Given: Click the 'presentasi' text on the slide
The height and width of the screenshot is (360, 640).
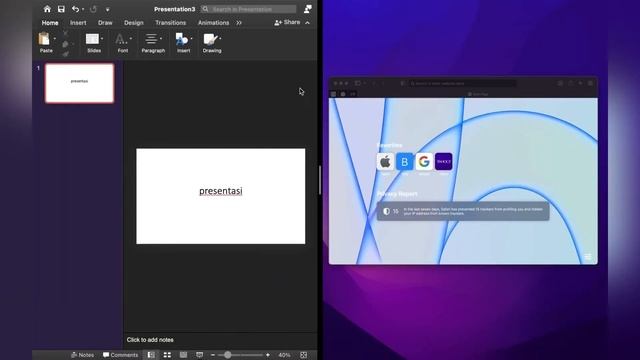Looking at the screenshot, I should (221, 191).
